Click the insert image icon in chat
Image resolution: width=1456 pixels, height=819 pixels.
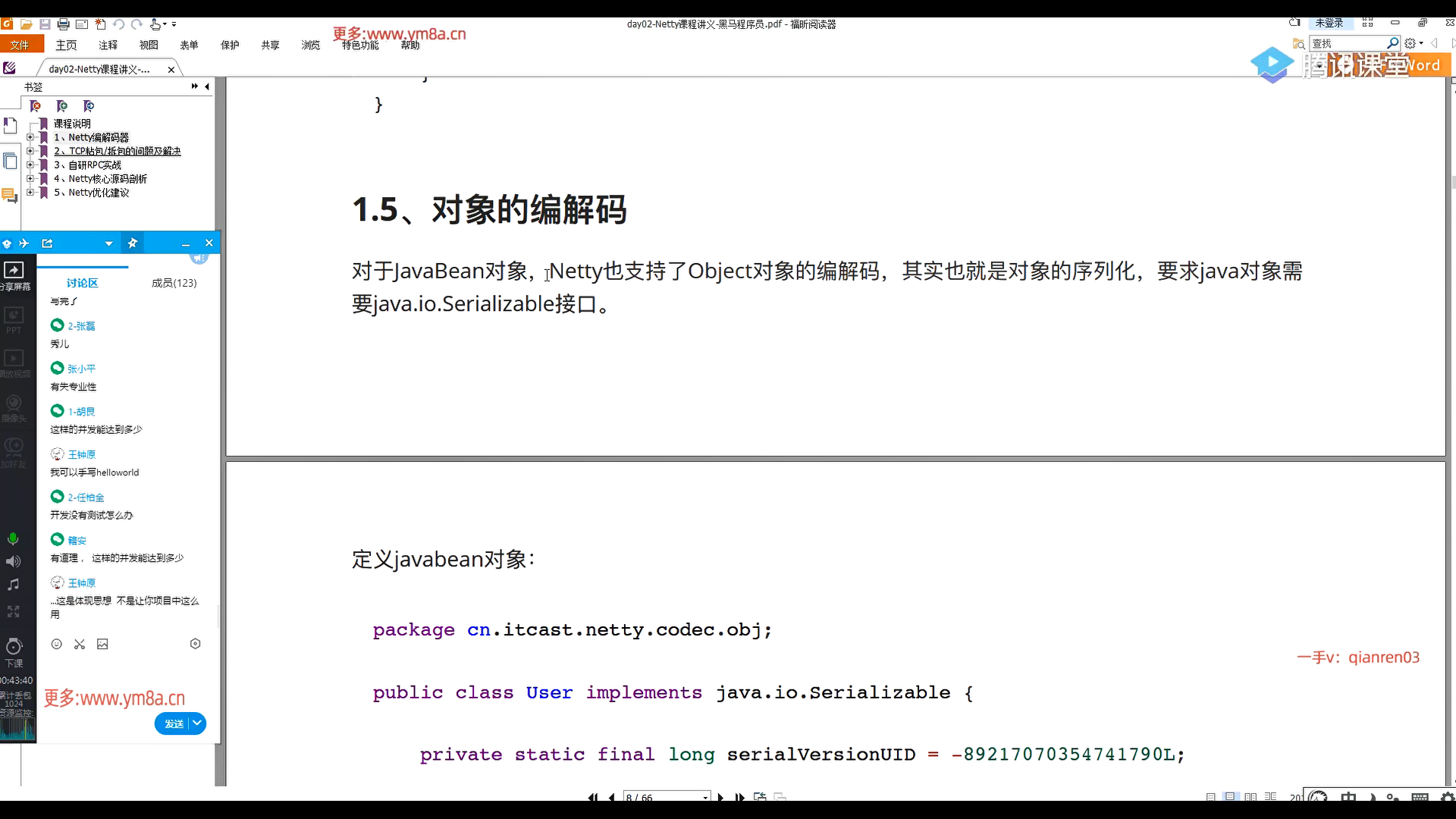[102, 644]
